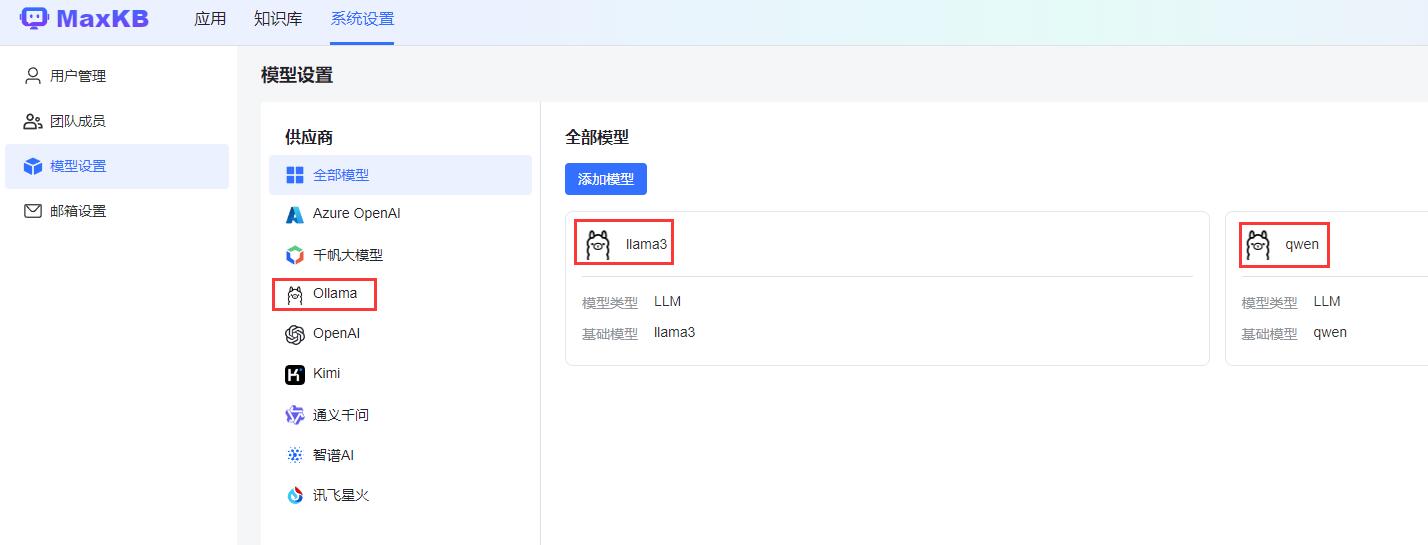Go to 用户管理 in the sidebar
Image resolution: width=1428 pixels, height=545 pixels.
click(77, 76)
